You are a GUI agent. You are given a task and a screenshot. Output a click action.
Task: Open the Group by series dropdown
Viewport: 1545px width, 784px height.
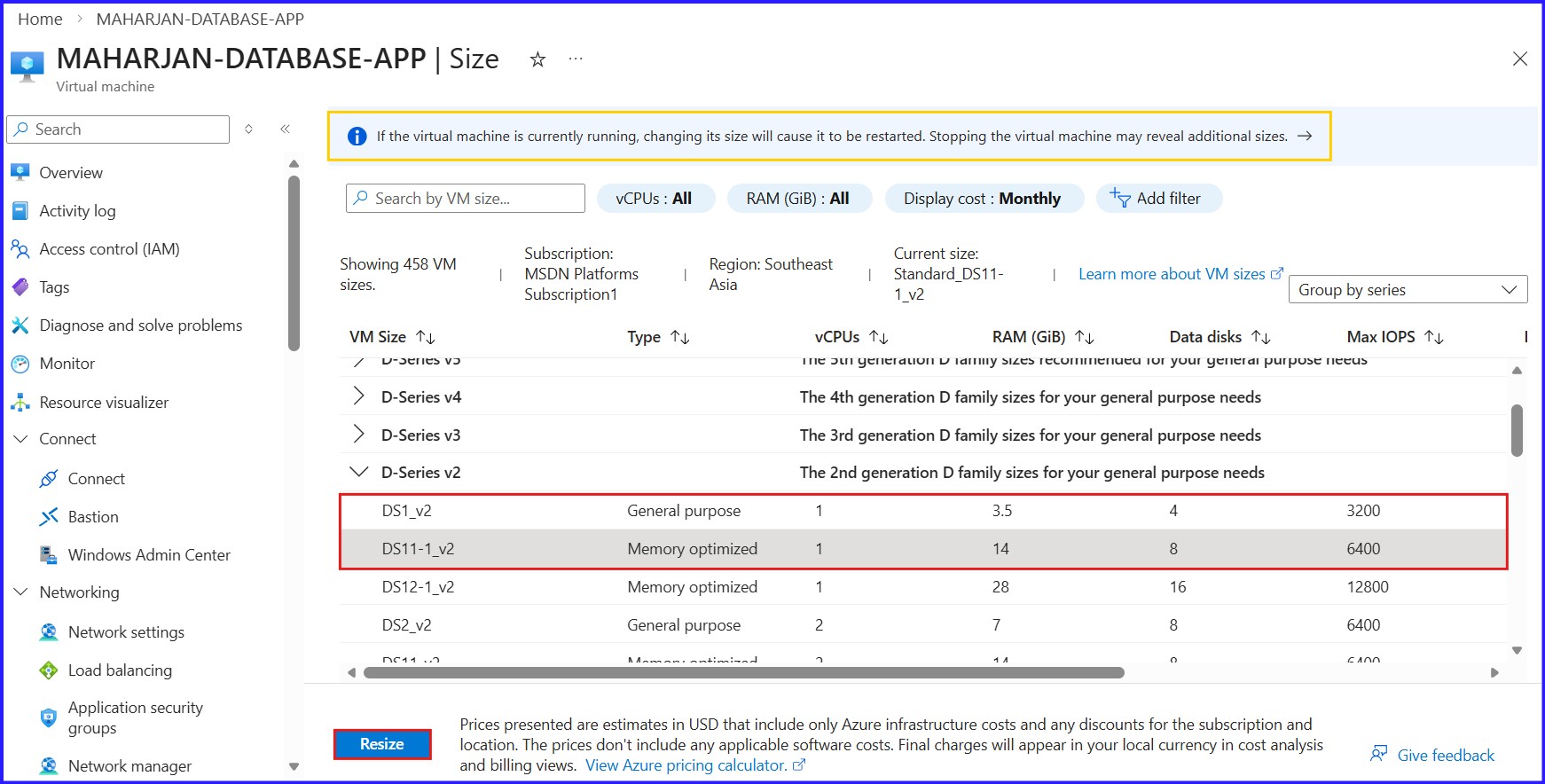(x=1408, y=290)
